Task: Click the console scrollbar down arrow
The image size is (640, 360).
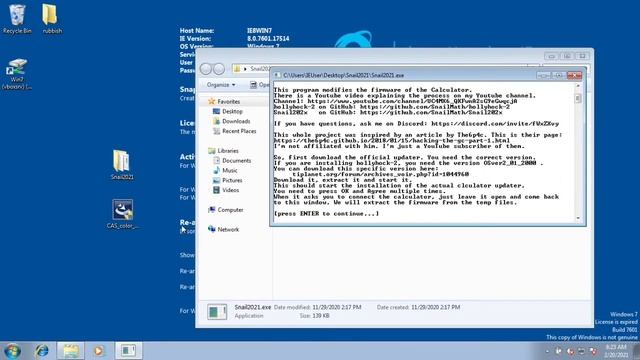Action: (578, 218)
